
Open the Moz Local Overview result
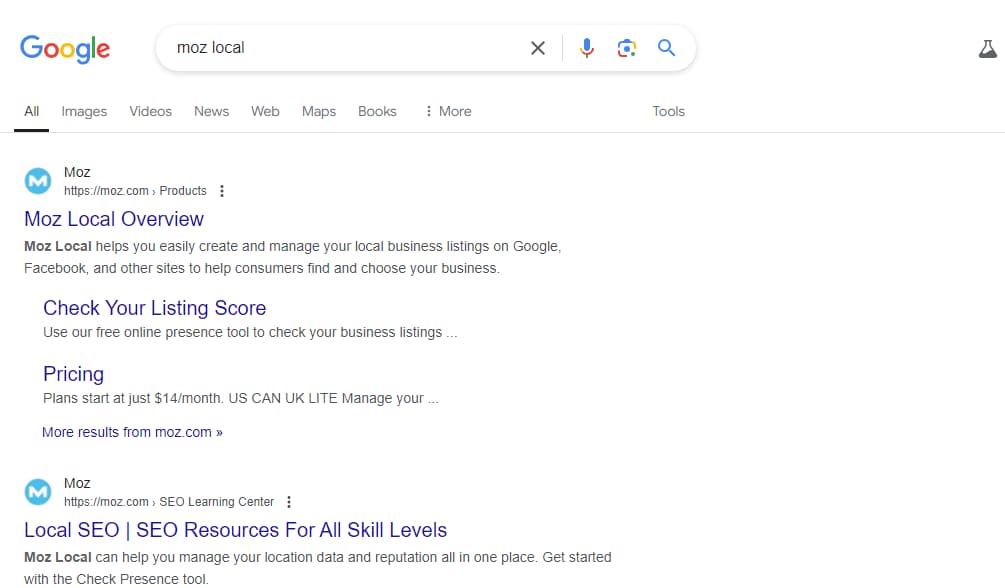coord(114,219)
